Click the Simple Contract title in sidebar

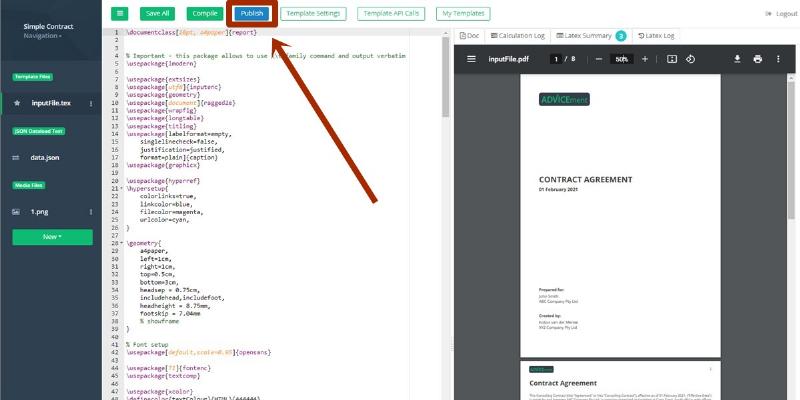click(48, 27)
